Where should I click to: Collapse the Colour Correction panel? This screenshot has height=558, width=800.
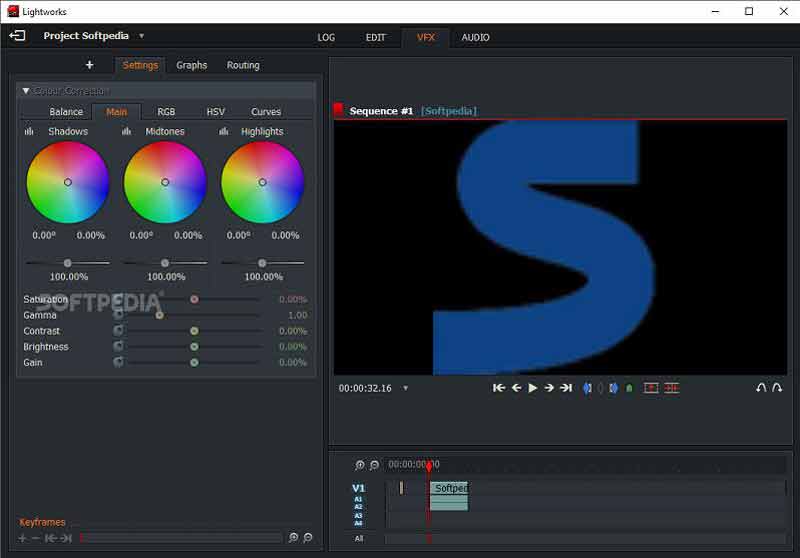pos(26,91)
